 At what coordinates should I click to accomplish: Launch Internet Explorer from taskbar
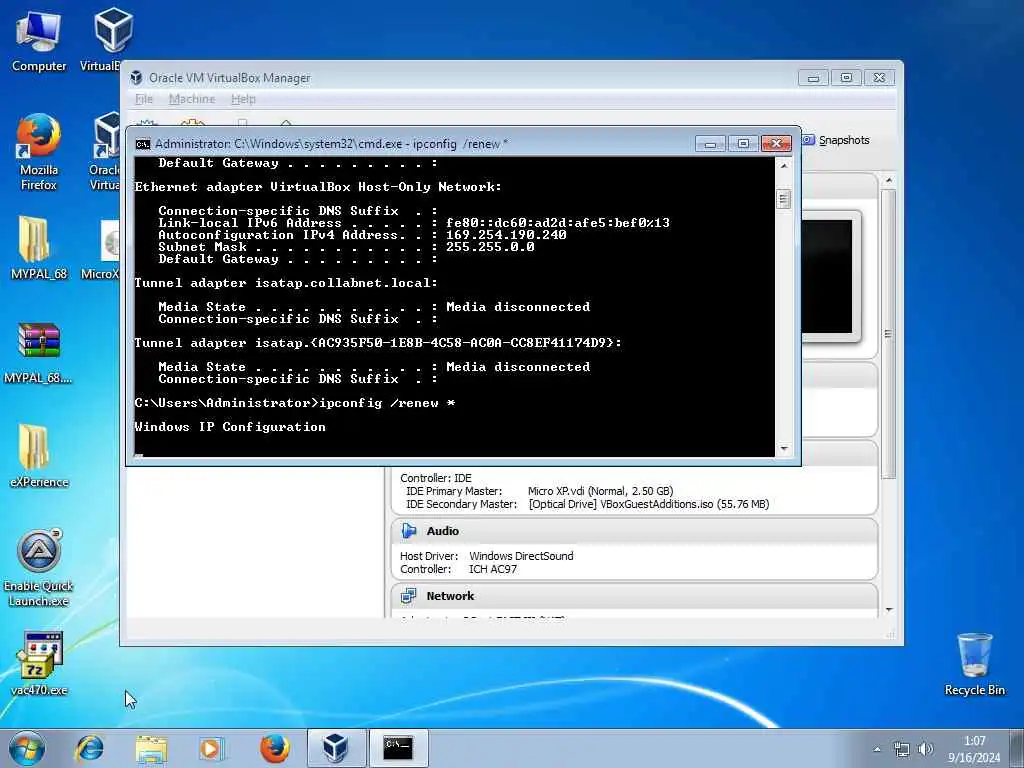[x=89, y=748]
